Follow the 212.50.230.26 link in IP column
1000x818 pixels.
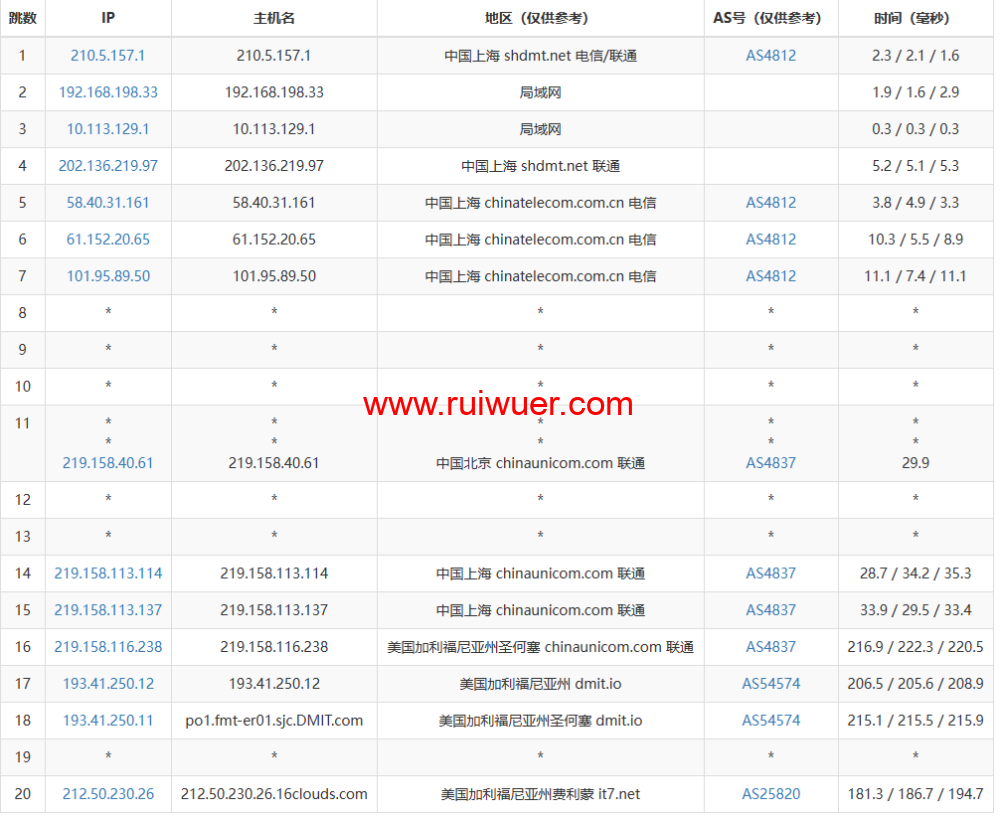coord(108,794)
